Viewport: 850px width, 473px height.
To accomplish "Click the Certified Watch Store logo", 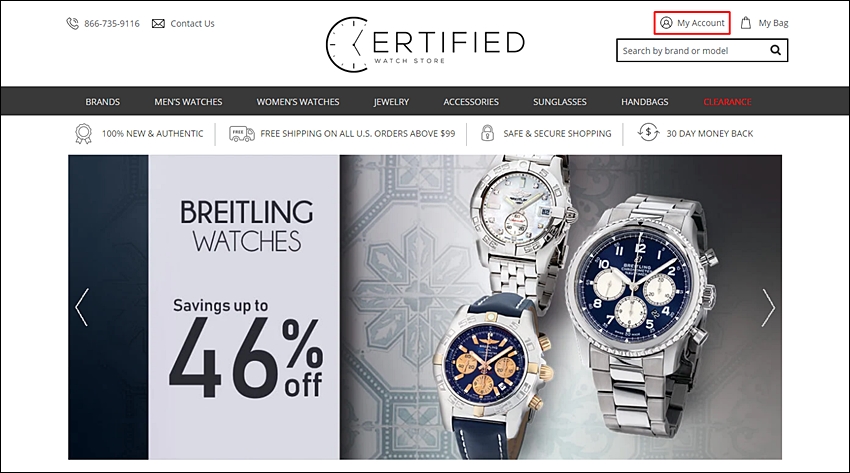I will pyautogui.click(x=425, y=44).
